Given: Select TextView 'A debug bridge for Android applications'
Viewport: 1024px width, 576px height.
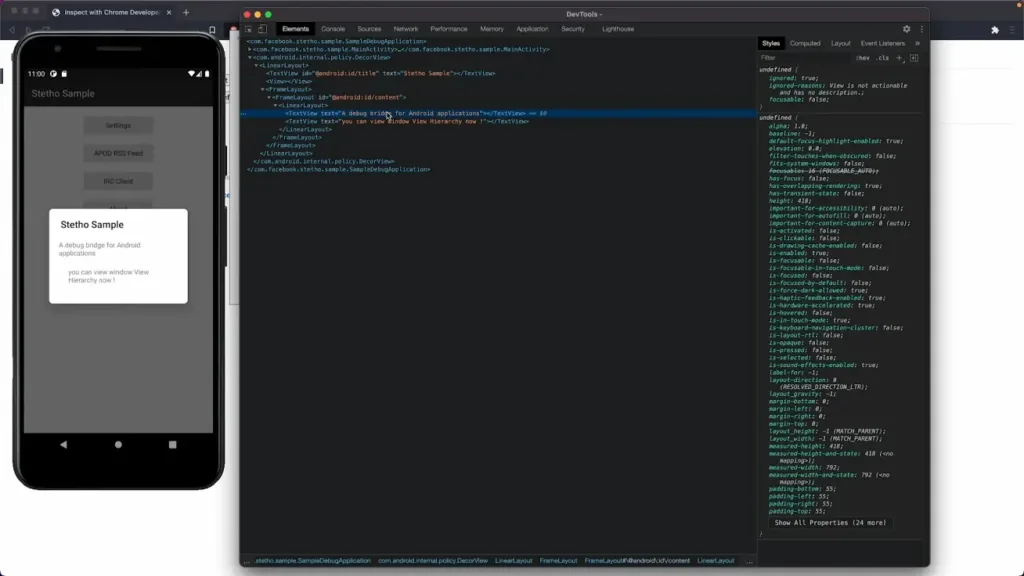Looking at the screenshot, I should [x=405, y=113].
